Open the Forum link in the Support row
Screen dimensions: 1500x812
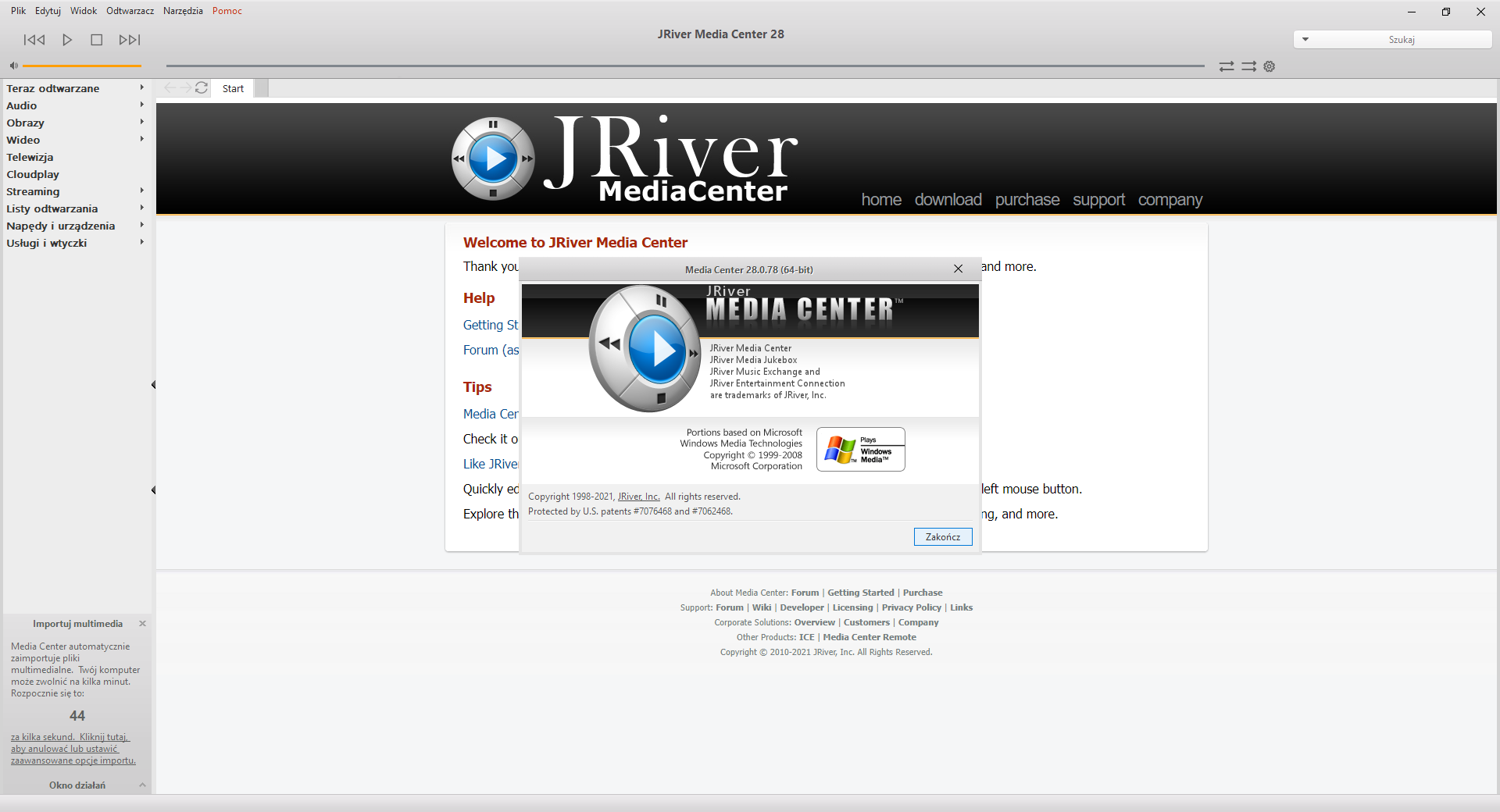[x=730, y=607]
